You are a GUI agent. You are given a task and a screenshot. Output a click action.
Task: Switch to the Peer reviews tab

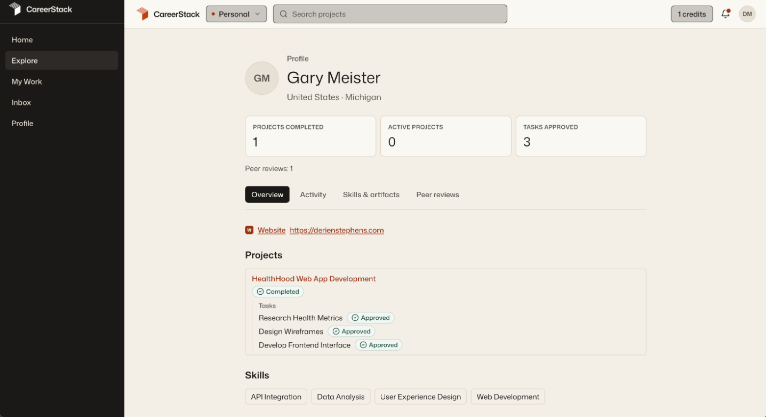point(438,194)
